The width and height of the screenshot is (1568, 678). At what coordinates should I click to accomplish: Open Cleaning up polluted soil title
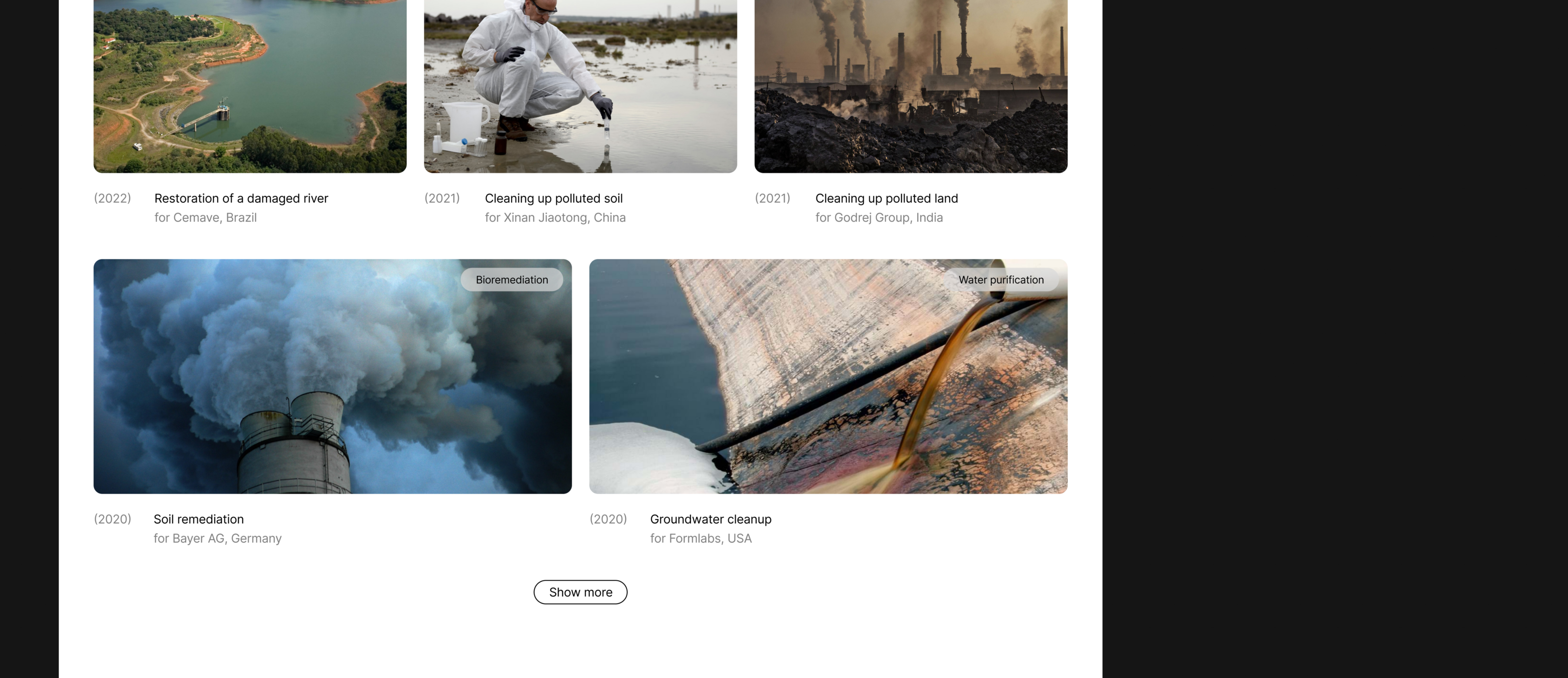(x=553, y=198)
